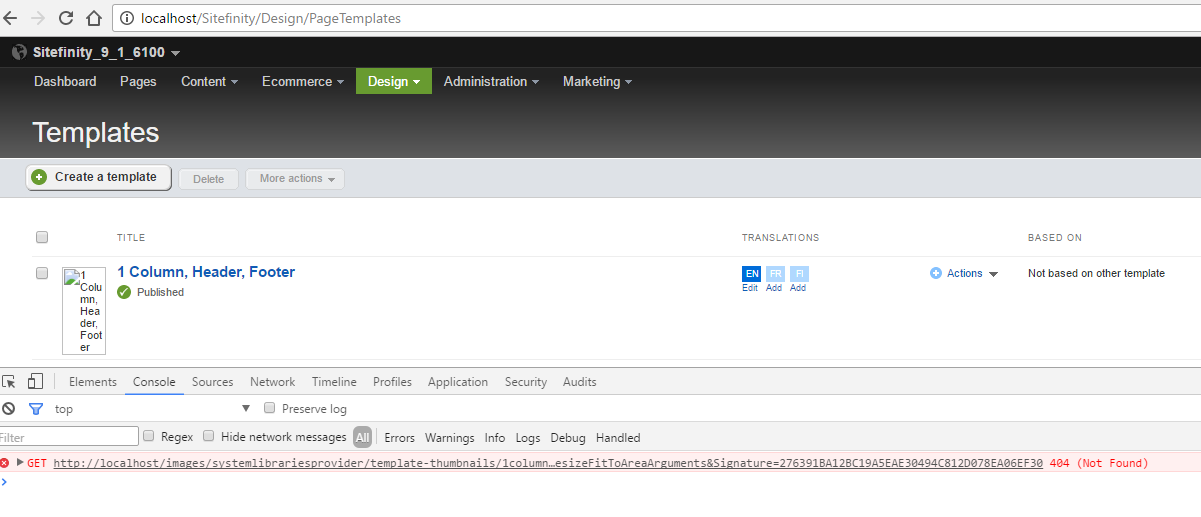Click the browser forward arrow
1201x517 pixels.
click(38, 18)
